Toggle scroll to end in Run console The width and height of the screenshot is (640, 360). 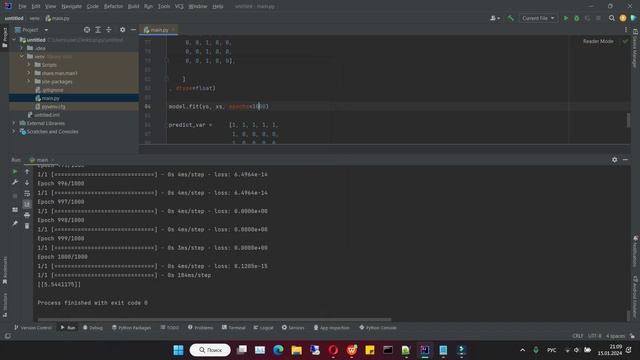(27, 204)
